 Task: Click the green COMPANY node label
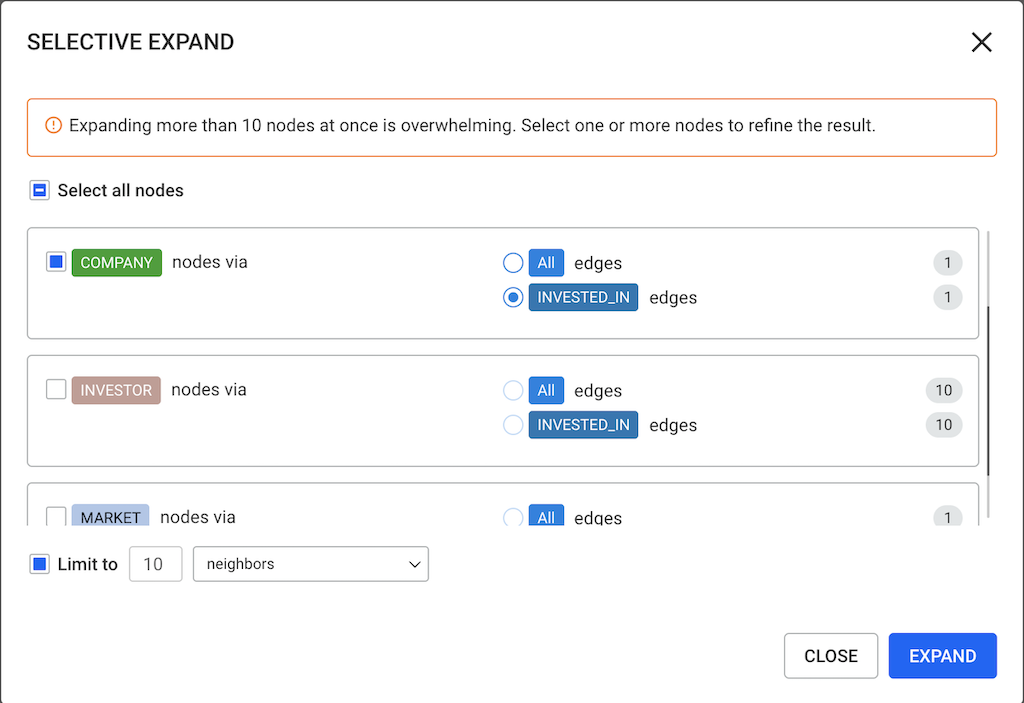coord(117,263)
